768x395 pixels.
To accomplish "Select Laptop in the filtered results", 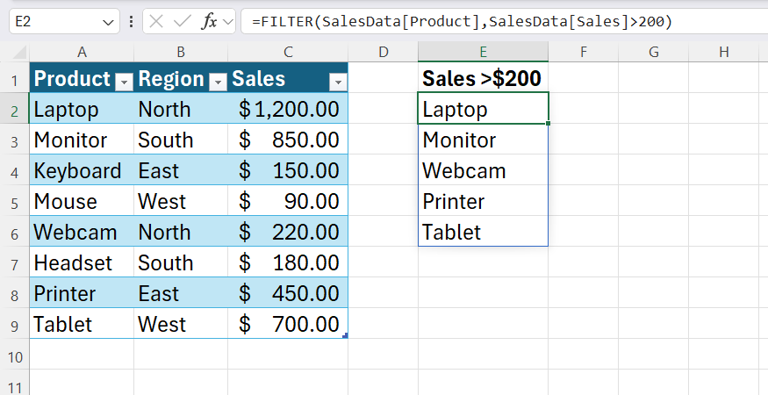I will 483,109.
